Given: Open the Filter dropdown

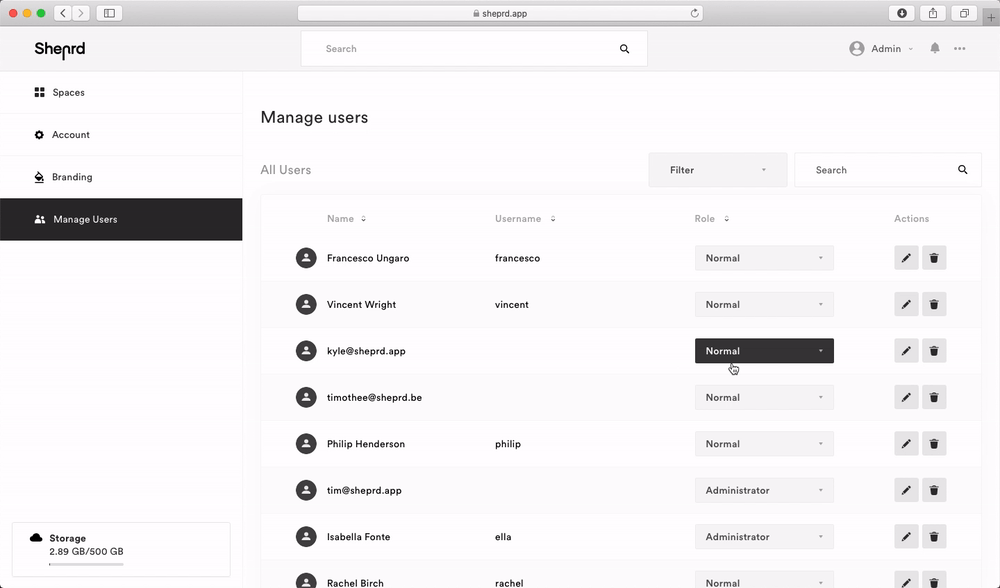Looking at the screenshot, I should pyautogui.click(x=718, y=170).
